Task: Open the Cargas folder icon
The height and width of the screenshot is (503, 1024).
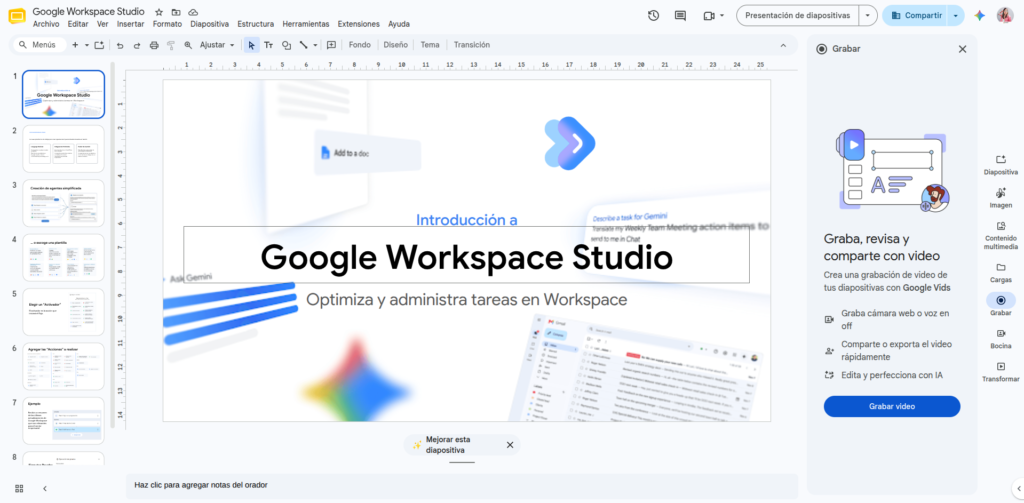Action: pos(1000,273)
